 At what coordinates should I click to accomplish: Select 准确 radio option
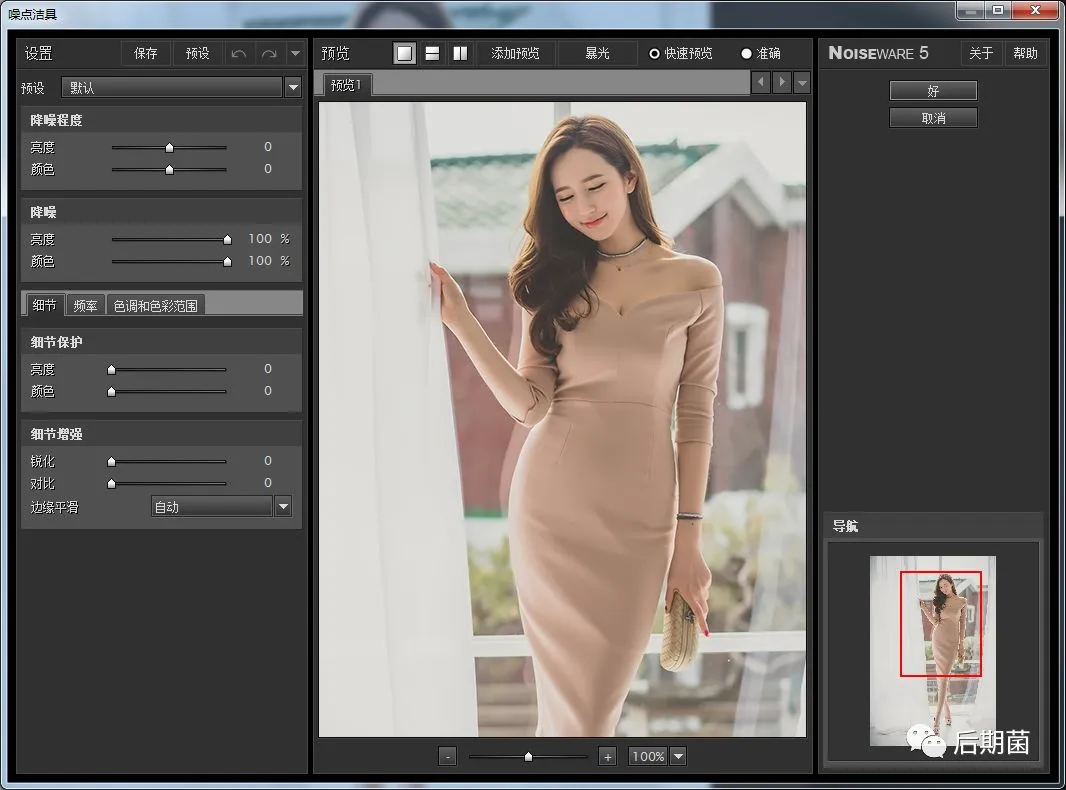(x=761, y=54)
